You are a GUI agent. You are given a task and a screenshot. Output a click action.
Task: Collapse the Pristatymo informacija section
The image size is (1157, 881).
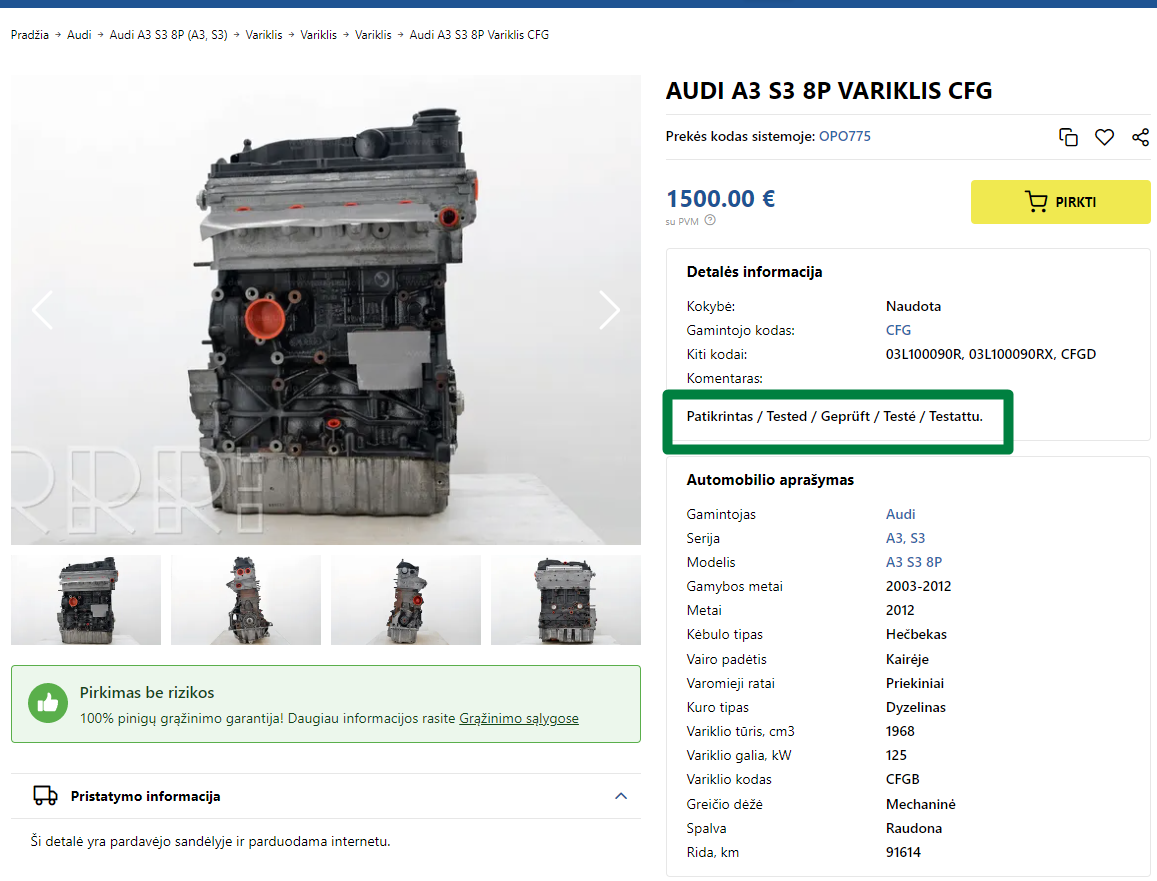point(621,795)
